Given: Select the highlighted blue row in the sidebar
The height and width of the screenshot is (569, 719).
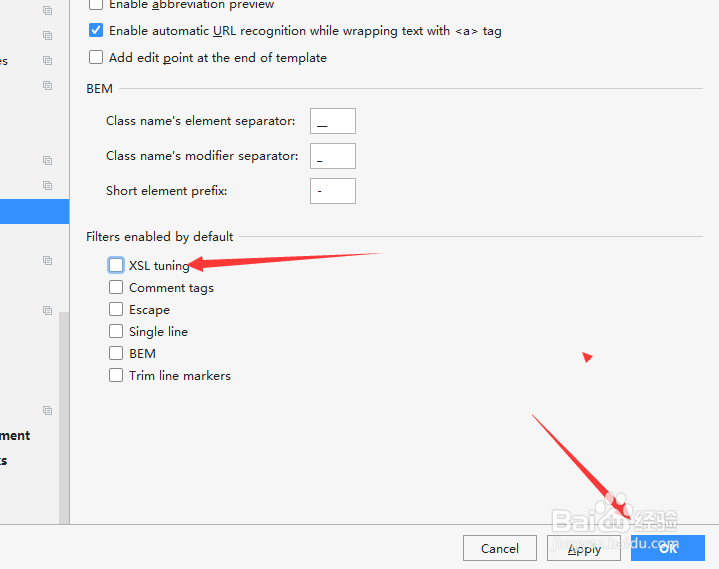Looking at the screenshot, I should (x=34, y=211).
